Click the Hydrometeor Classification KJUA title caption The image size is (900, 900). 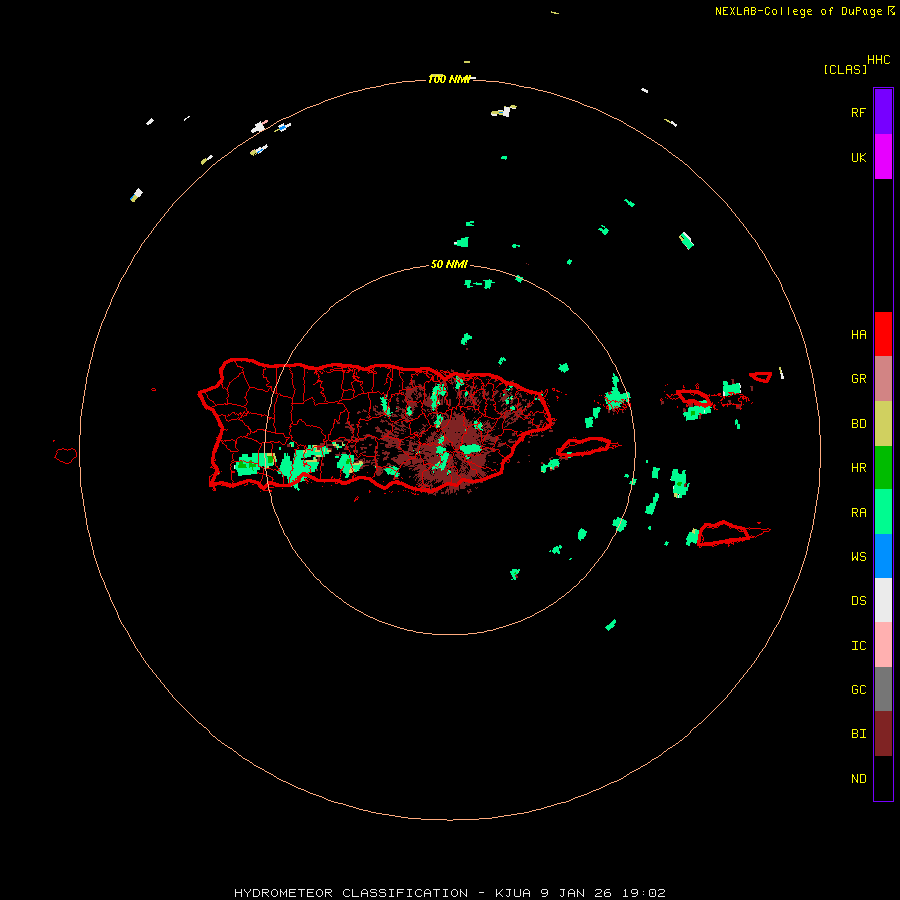449,893
